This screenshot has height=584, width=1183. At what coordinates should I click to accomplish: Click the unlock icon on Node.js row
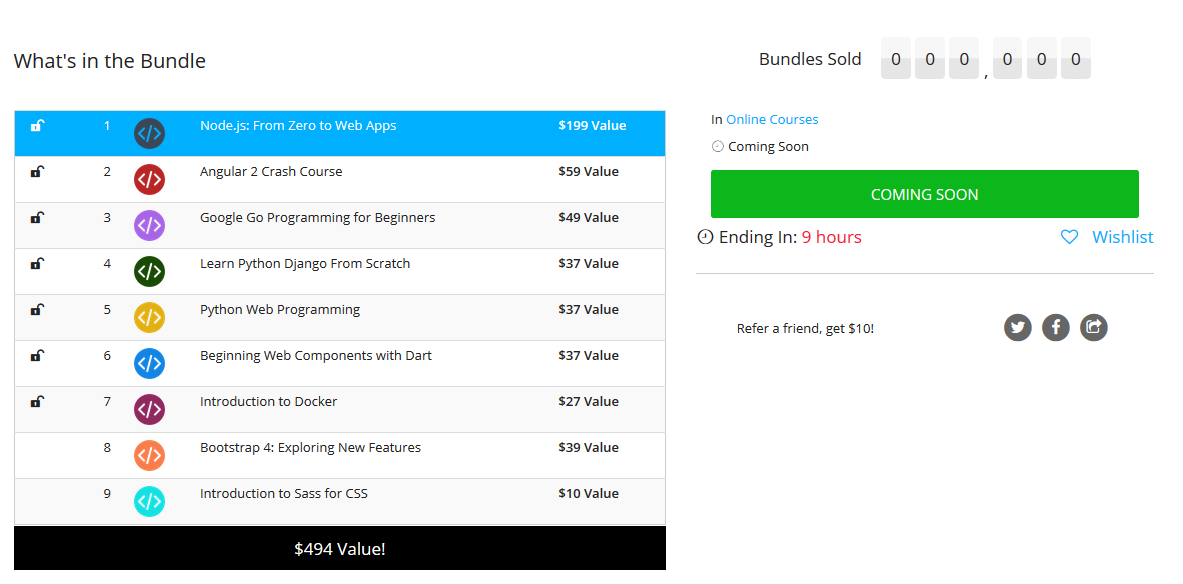tap(37, 126)
